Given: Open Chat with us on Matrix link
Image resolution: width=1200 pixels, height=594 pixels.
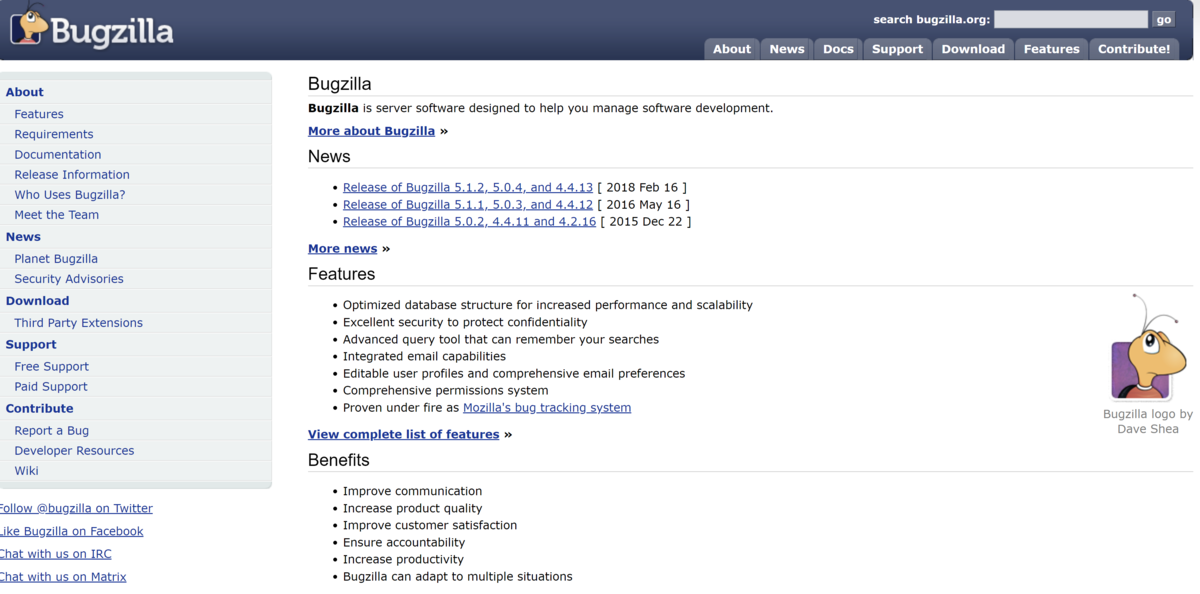Looking at the screenshot, I should [x=63, y=577].
